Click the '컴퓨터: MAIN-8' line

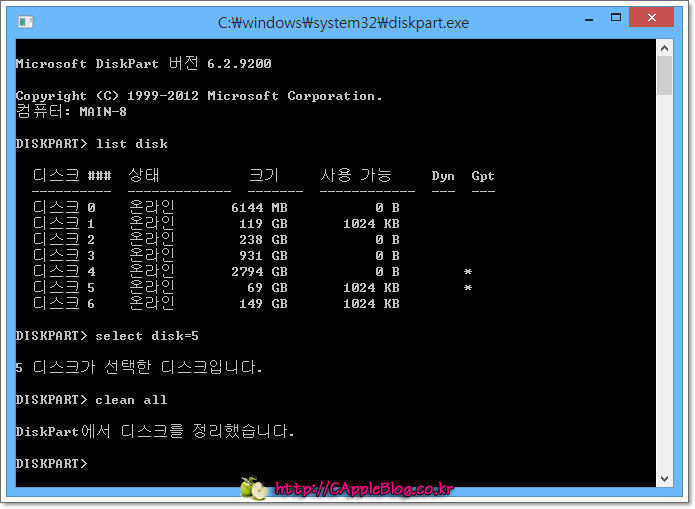coord(71,111)
